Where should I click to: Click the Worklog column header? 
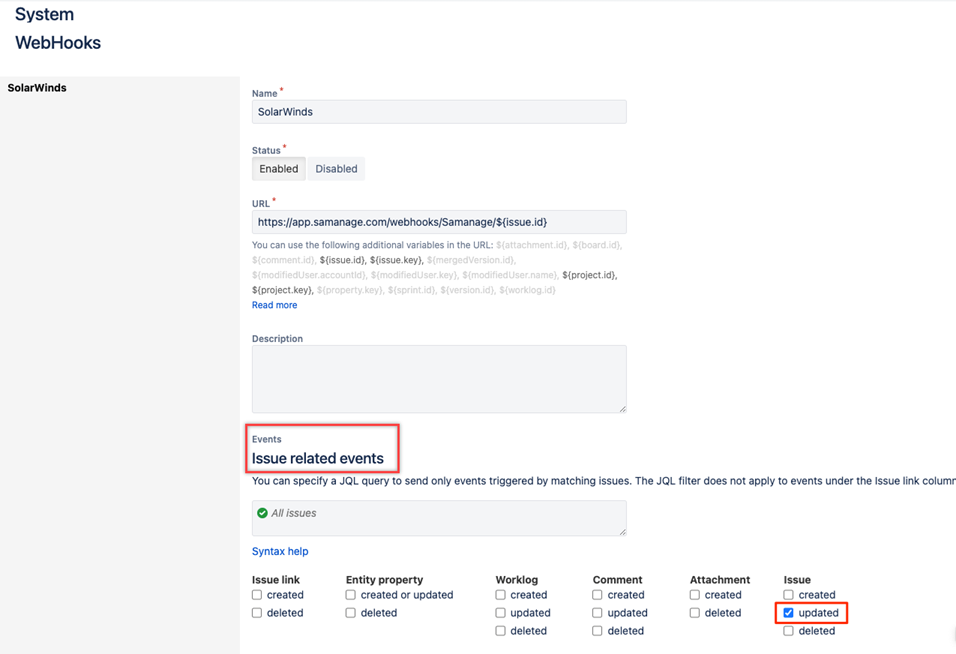tap(516, 580)
